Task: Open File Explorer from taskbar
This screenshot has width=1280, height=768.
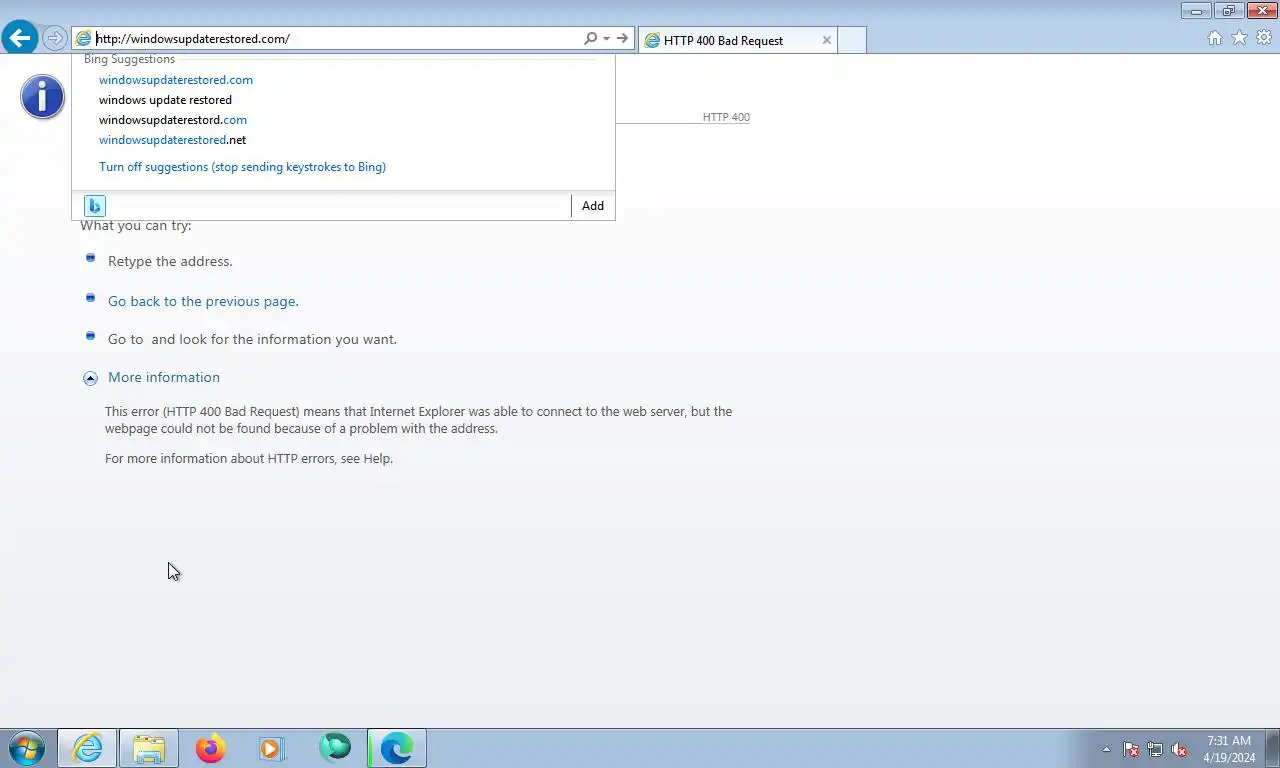Action: [x=149, y=748]
